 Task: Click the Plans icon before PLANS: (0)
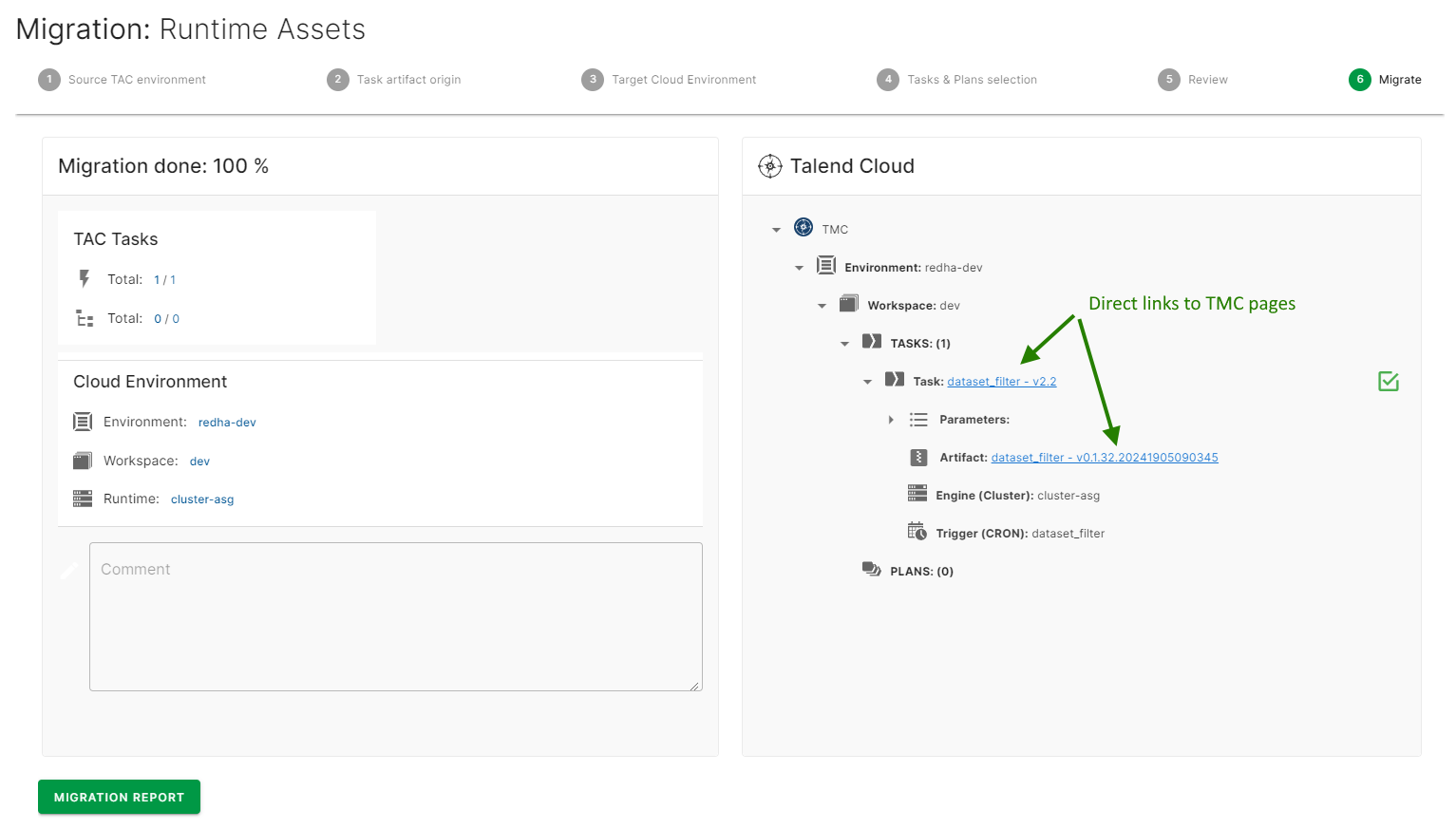click(872, 570)
